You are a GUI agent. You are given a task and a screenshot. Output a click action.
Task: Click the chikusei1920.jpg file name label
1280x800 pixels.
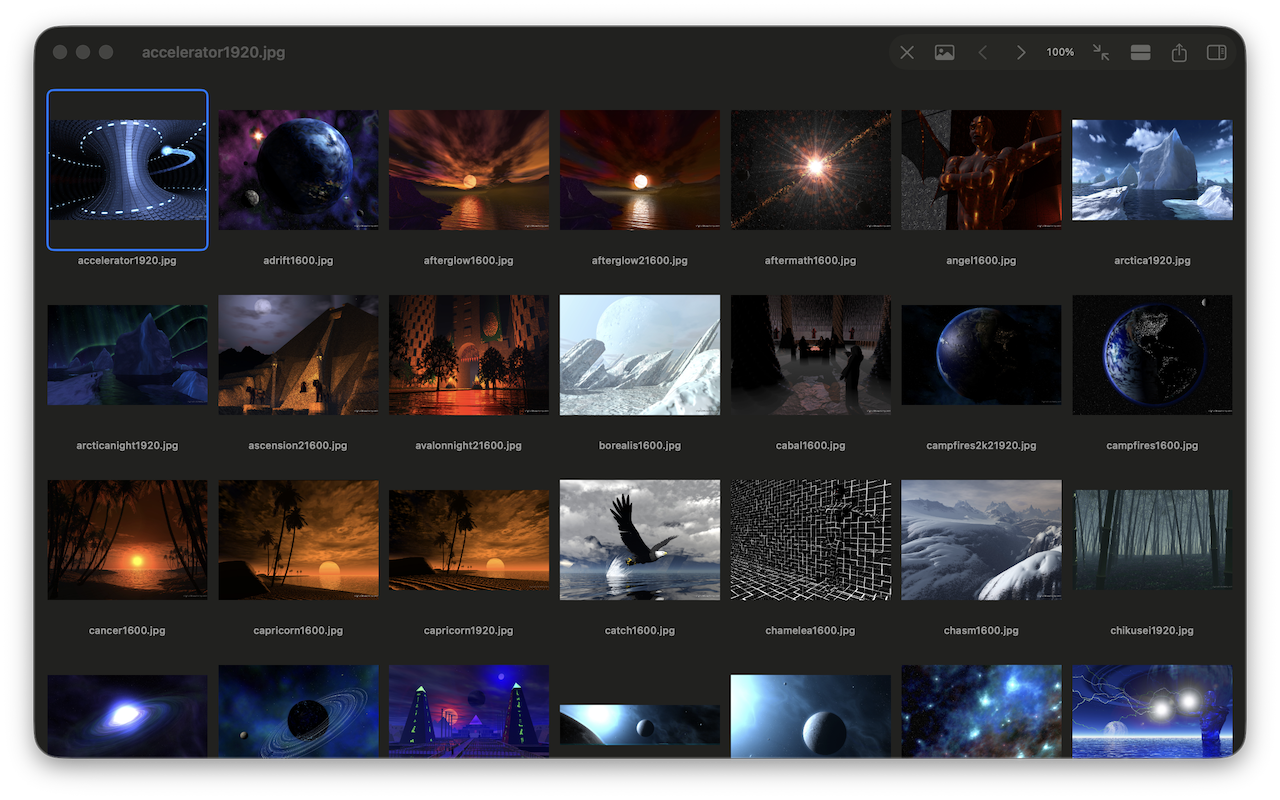tap(1152, 630)
